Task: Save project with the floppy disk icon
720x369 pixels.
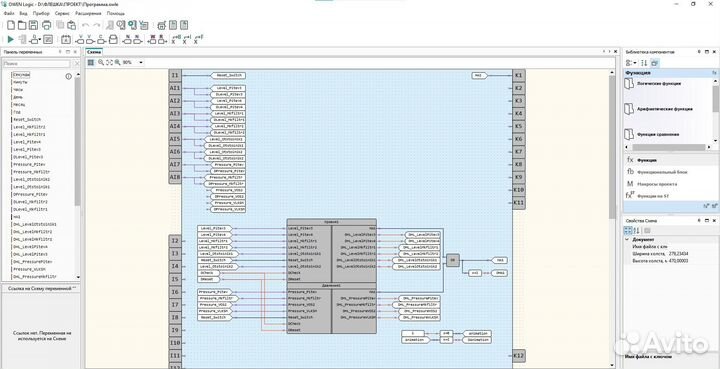Action: pyautogui.click(x=34, y=25)
